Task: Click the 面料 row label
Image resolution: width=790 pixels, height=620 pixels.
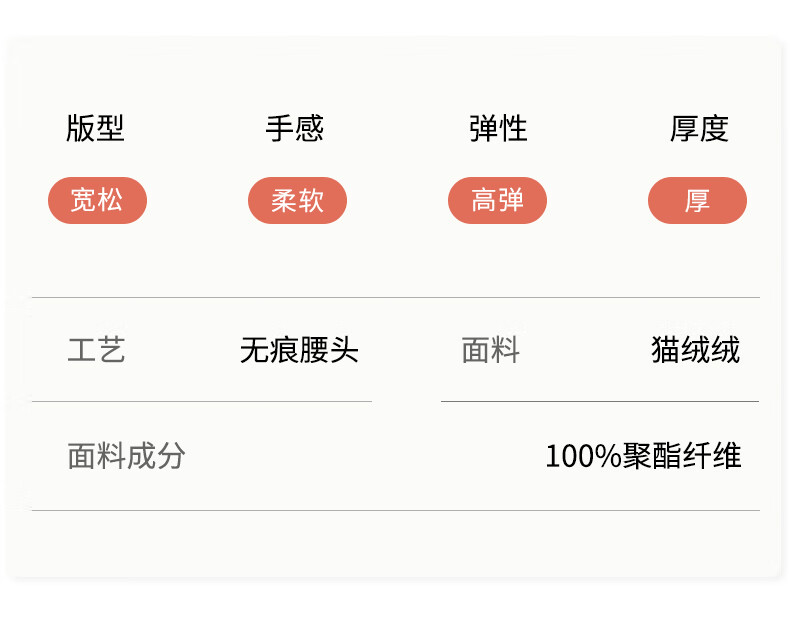Action: 490,350
